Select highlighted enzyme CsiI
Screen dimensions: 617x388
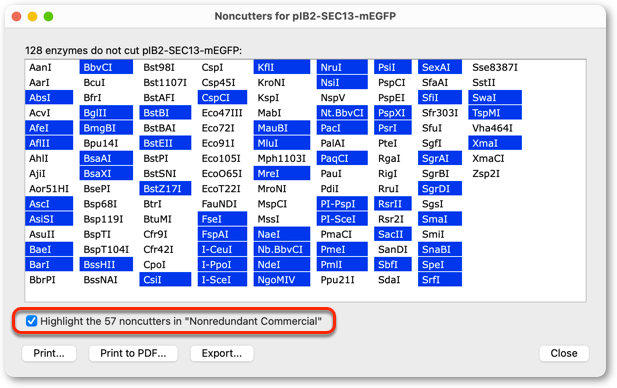pos(165,279)
